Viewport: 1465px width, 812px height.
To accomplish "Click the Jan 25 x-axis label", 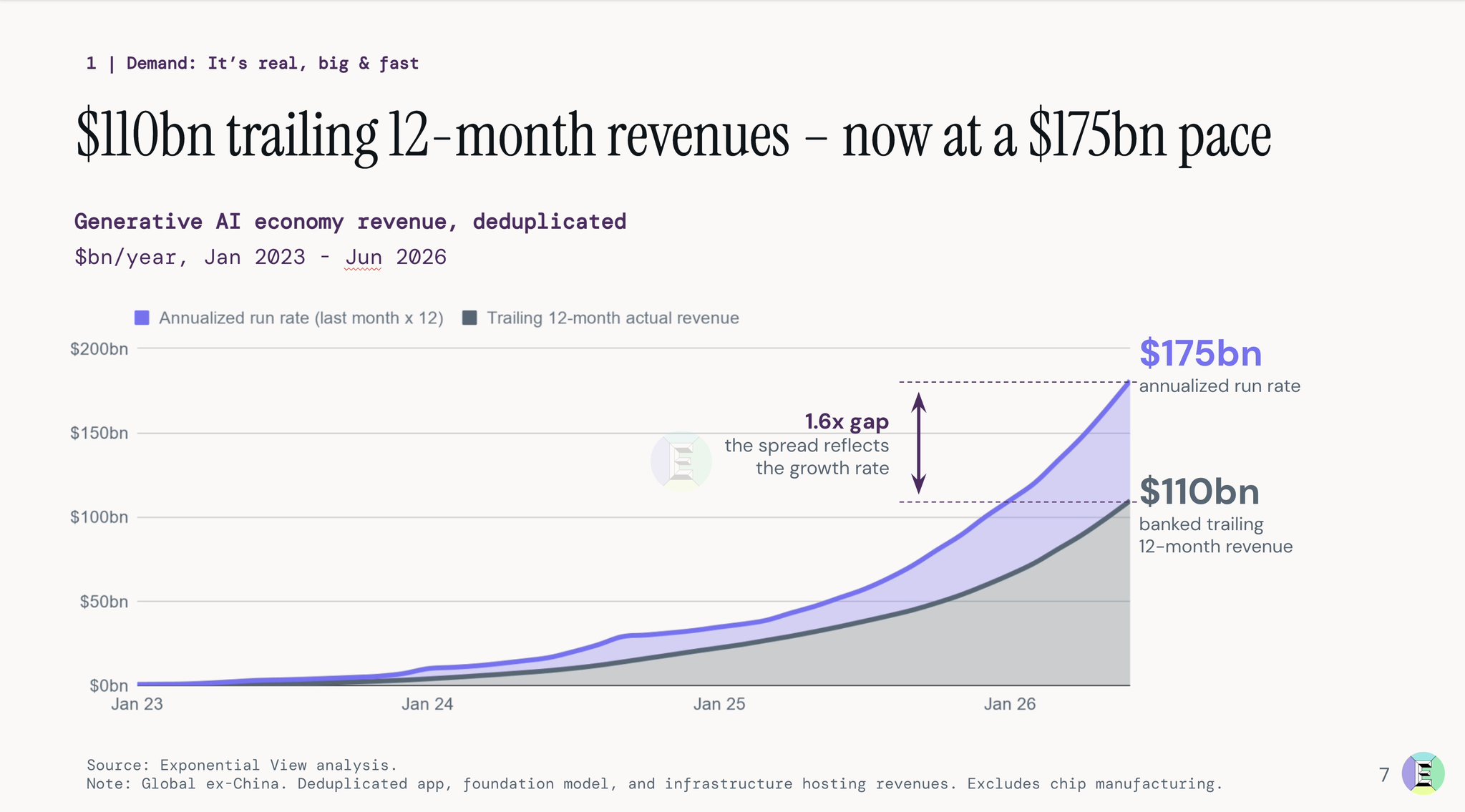I will [719, 704].
